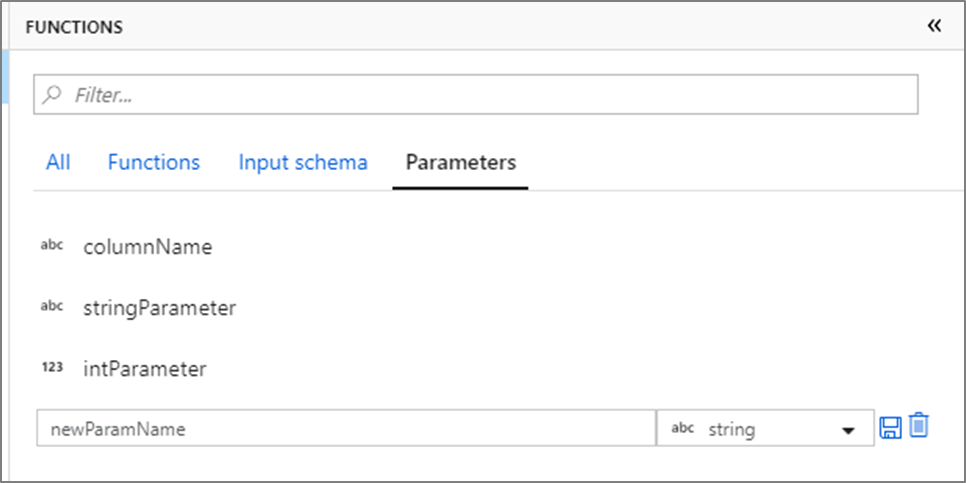Click the abc type icon beside stringParameter
Image resolution: width=966 pixels, height=483 pixels.
[52, 306]
